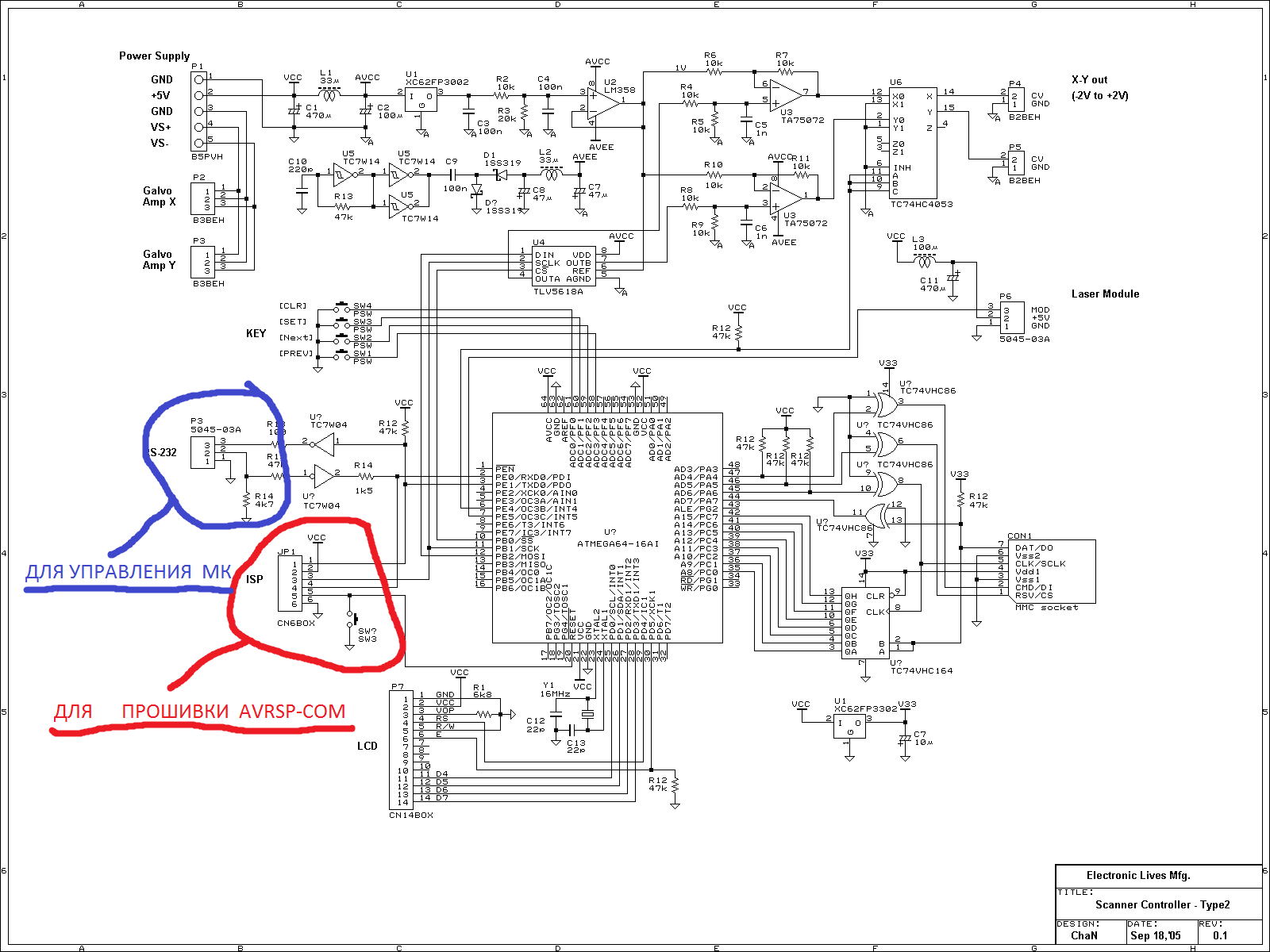Select the 'LCD' label
This screenshot has height=952, width=1270.
coord(367,746)
